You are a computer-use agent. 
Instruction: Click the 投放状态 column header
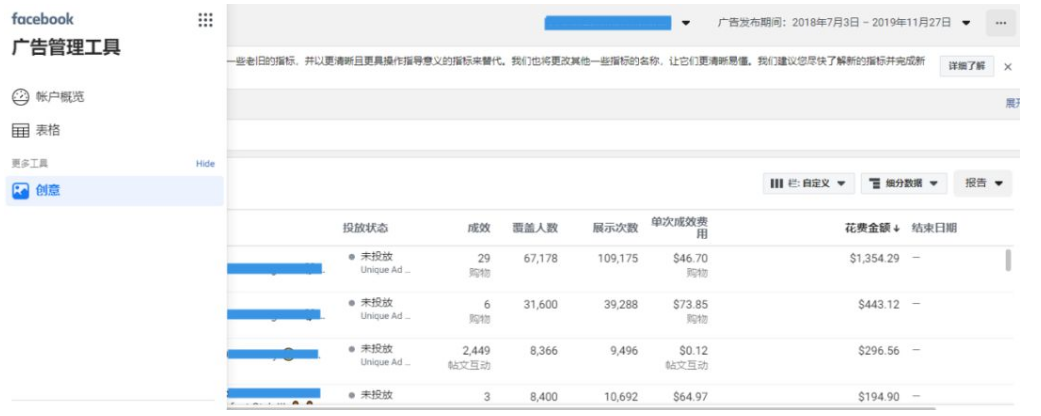tap(365, 228)
